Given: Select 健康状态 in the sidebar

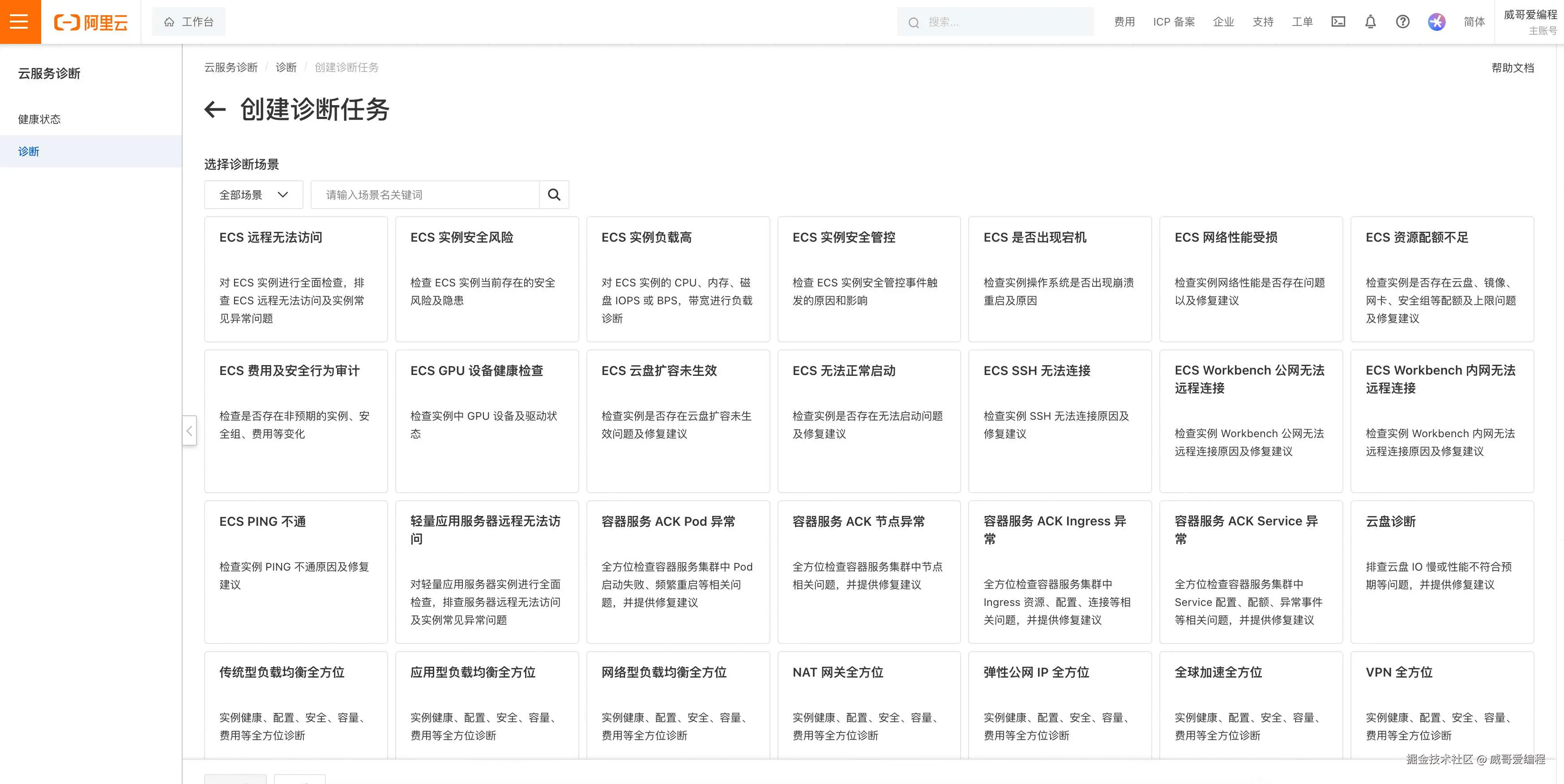Looking at the screenshot, I should pyautogui.click(x=39, y=119).
